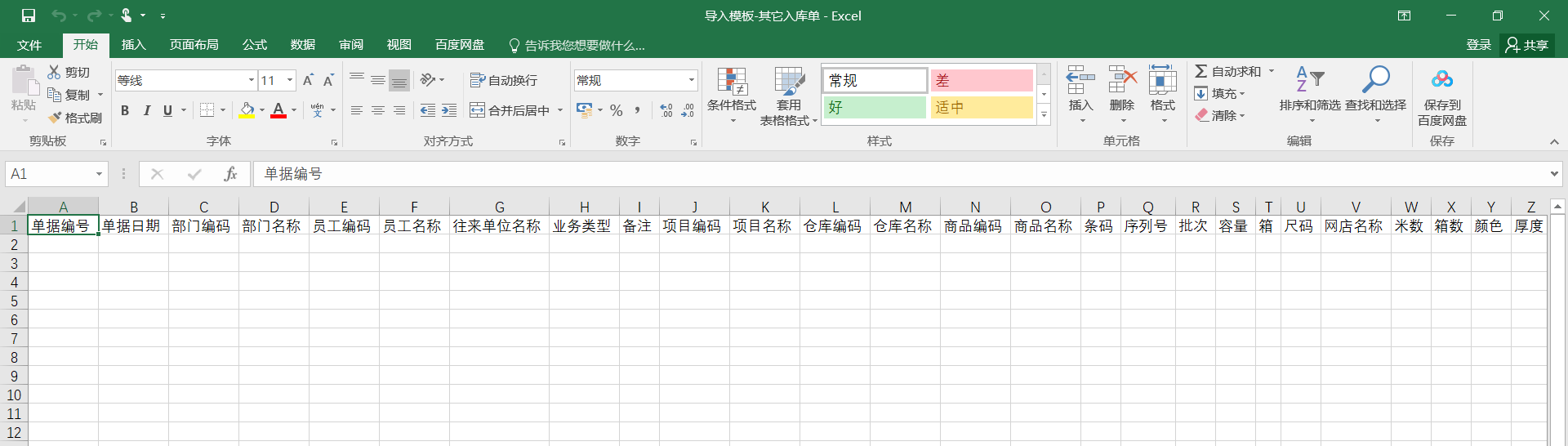Open the font size dropdown showing 11
Image resolution: width=1568 pixels, height=446 pixels.
[290, 80]
